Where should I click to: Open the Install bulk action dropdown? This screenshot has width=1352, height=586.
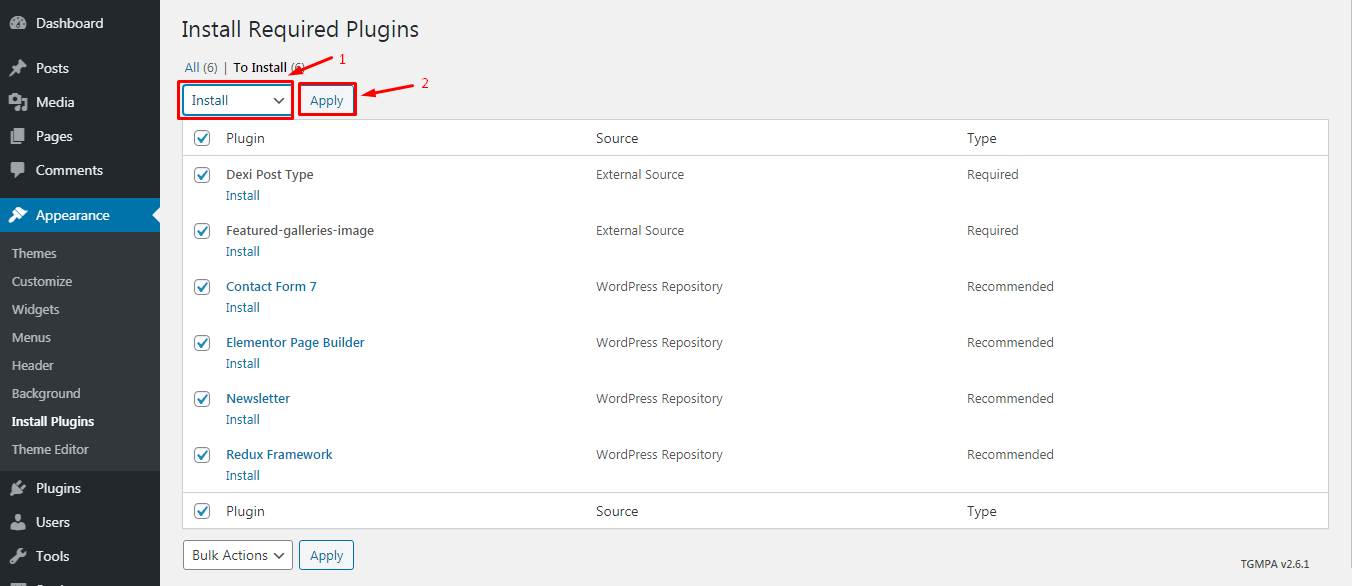click(238, 101)
